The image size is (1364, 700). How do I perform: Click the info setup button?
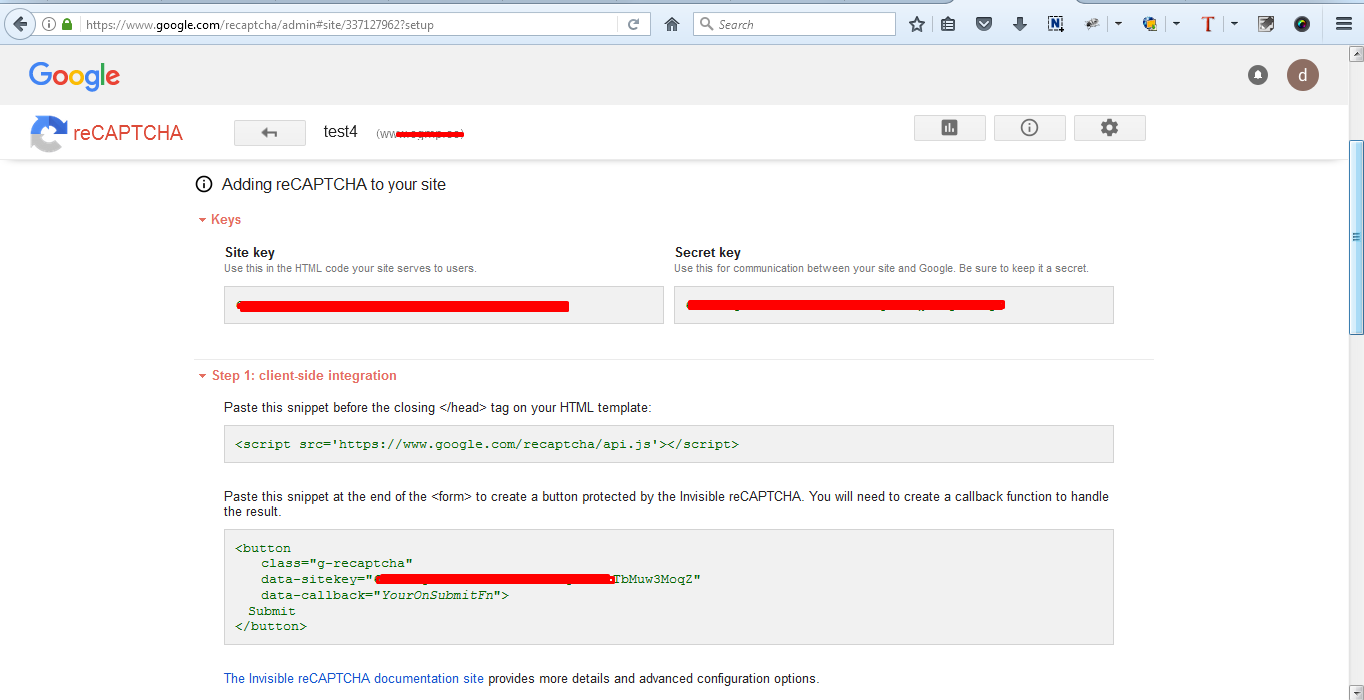click(1029, 128)
